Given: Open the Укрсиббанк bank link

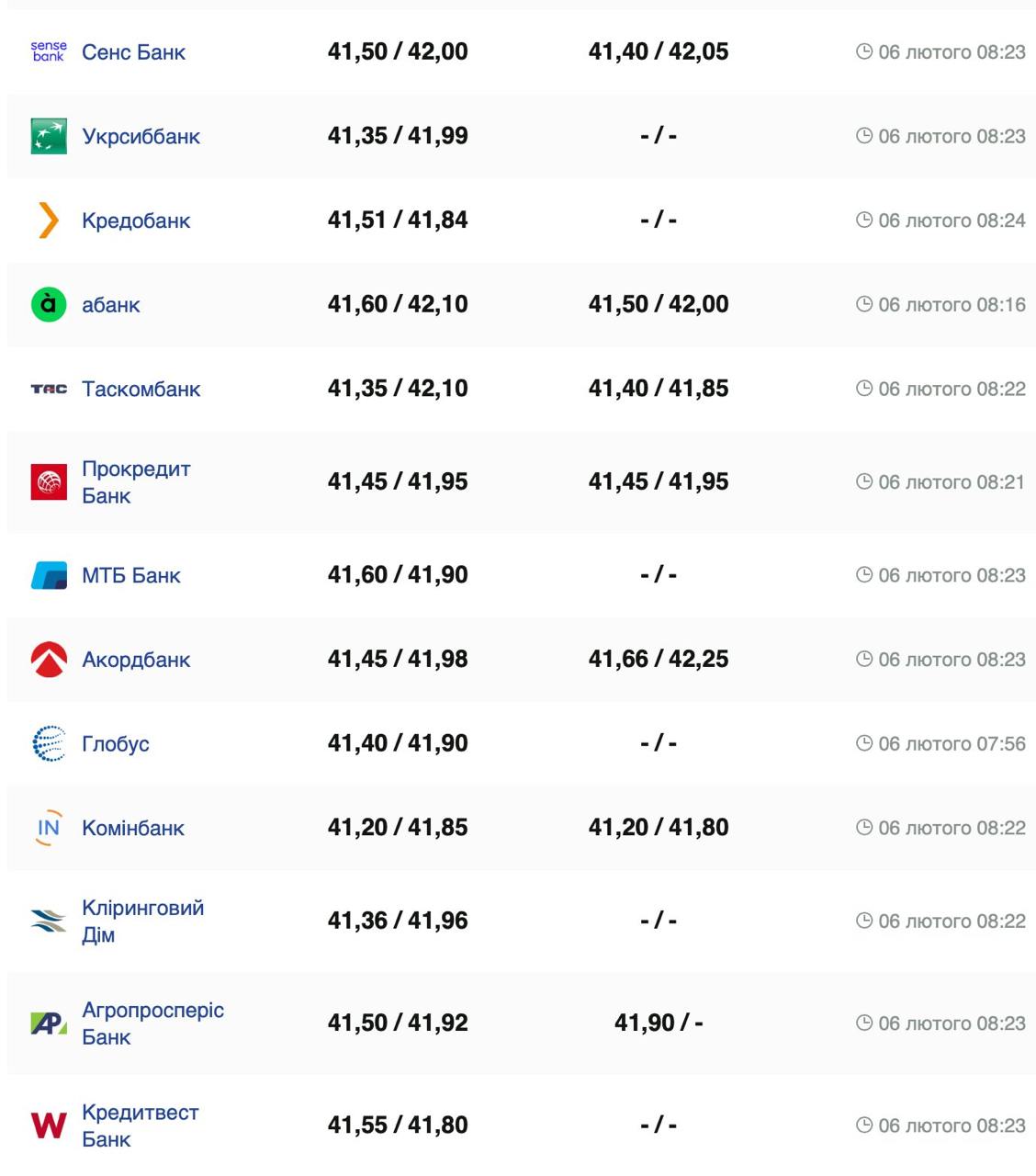Looking at the screenshot, I should pos(141,136).
